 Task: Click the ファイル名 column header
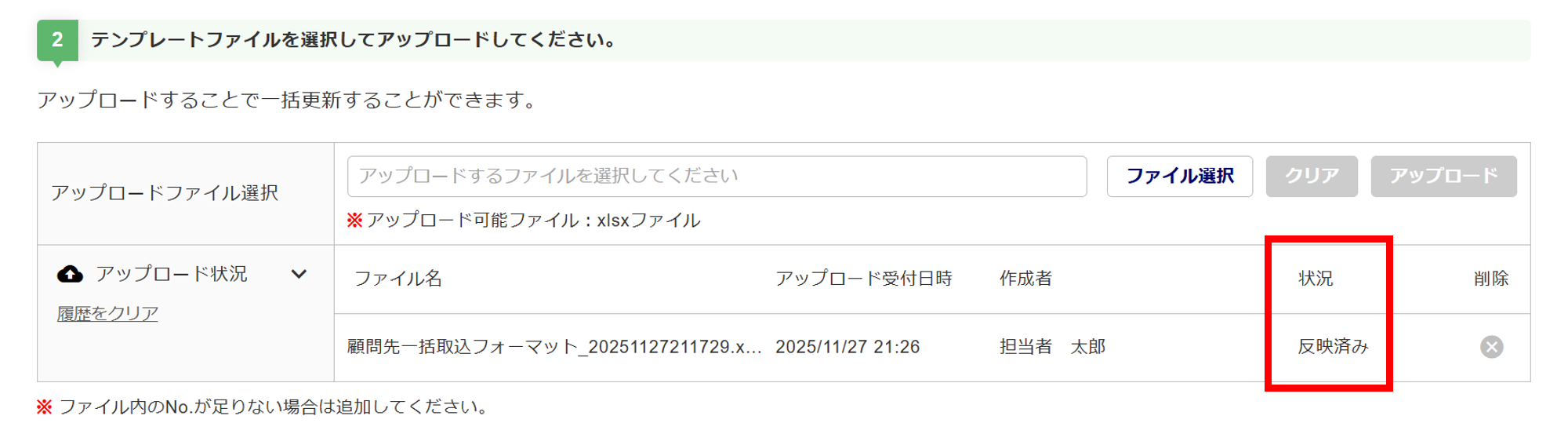pos(398,279)
